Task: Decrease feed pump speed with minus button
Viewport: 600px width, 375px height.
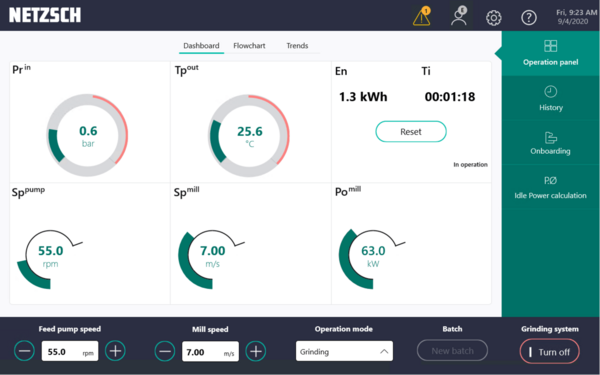Action: pos(24,351)
